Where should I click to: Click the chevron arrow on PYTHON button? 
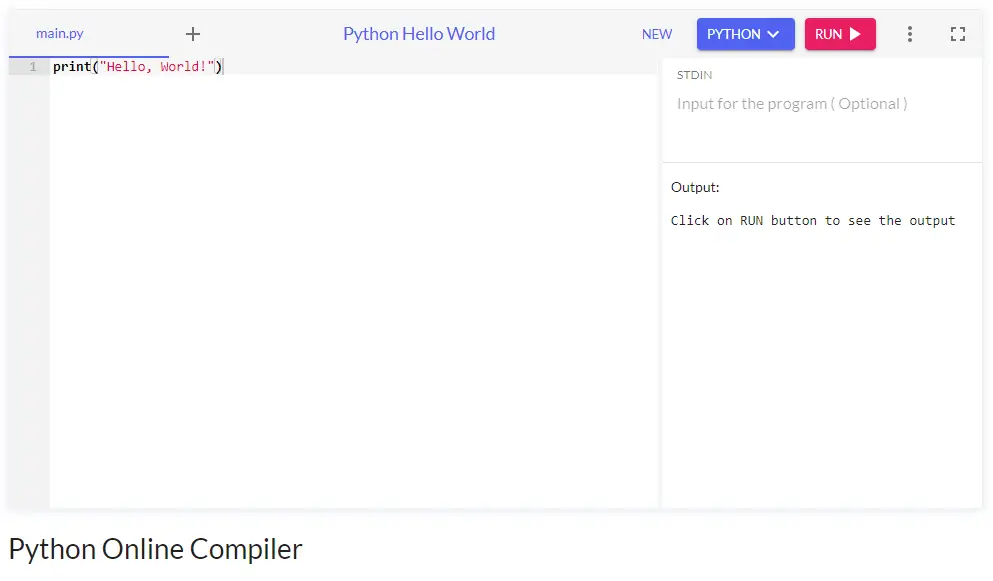[773, 34]
